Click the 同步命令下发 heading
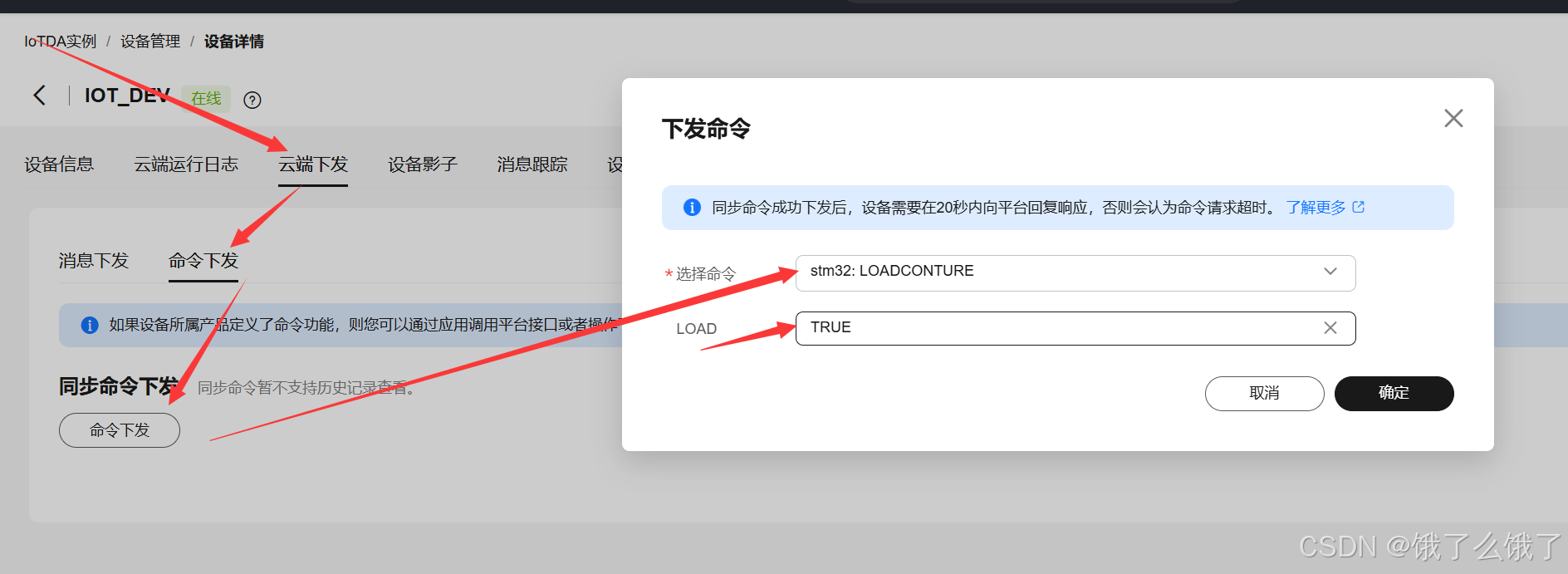The height and width of the screenshot is (574, 1568). pyautogui.click(x=119, y=386)
